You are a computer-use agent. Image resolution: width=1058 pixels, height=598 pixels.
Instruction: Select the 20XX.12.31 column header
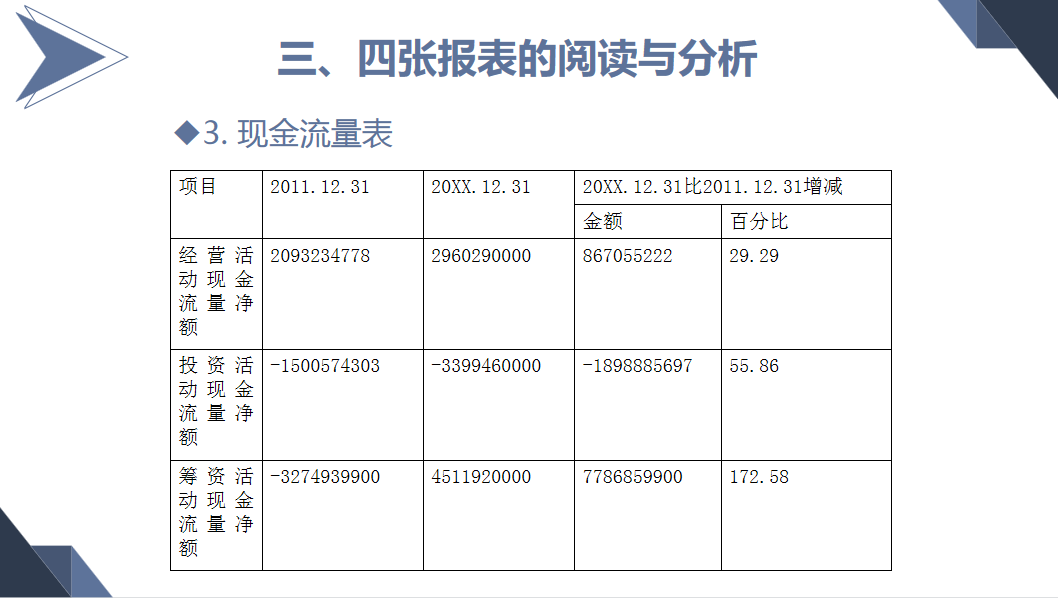(479, 185)
